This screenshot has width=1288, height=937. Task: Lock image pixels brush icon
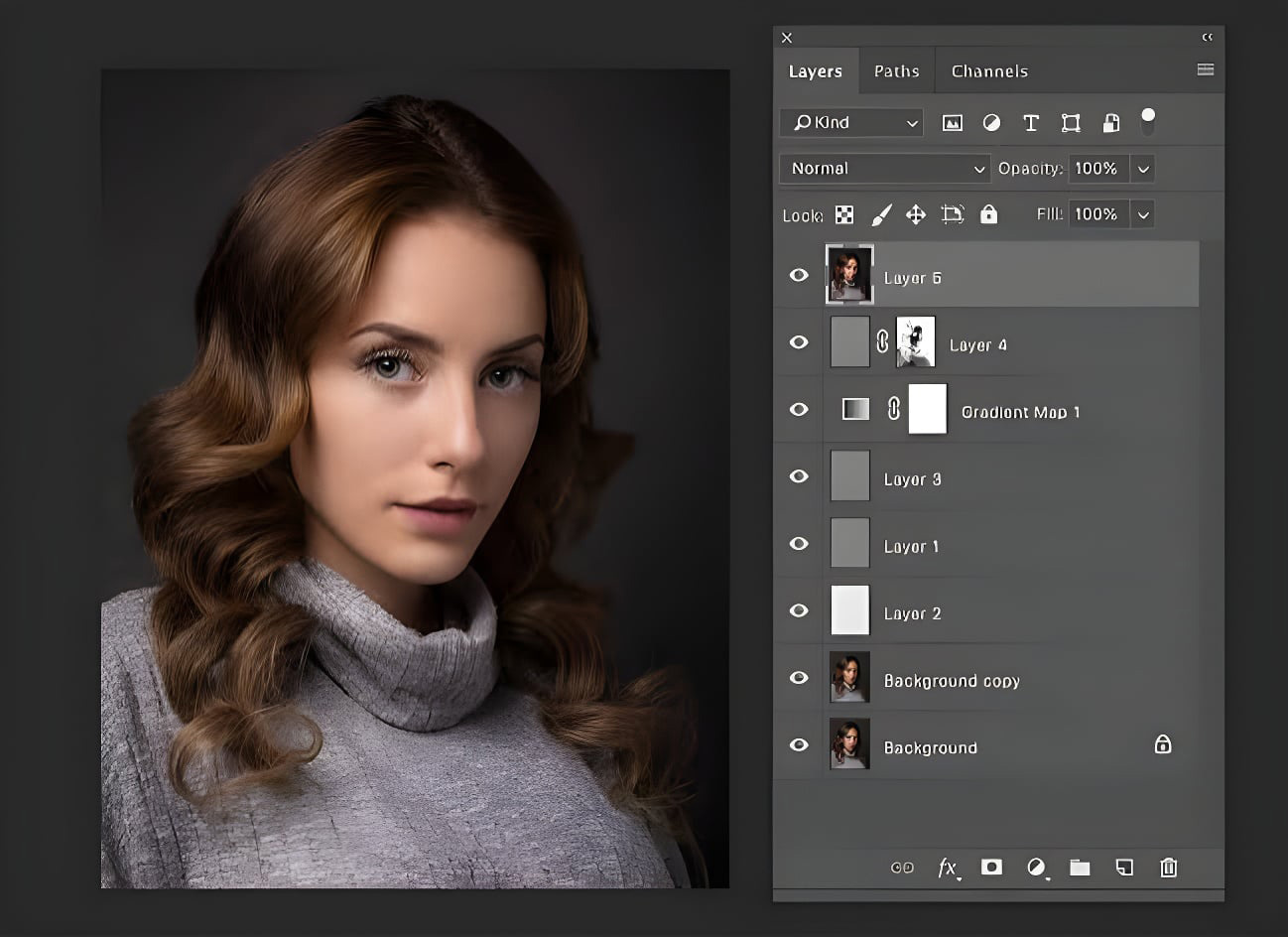click(880, 214)
